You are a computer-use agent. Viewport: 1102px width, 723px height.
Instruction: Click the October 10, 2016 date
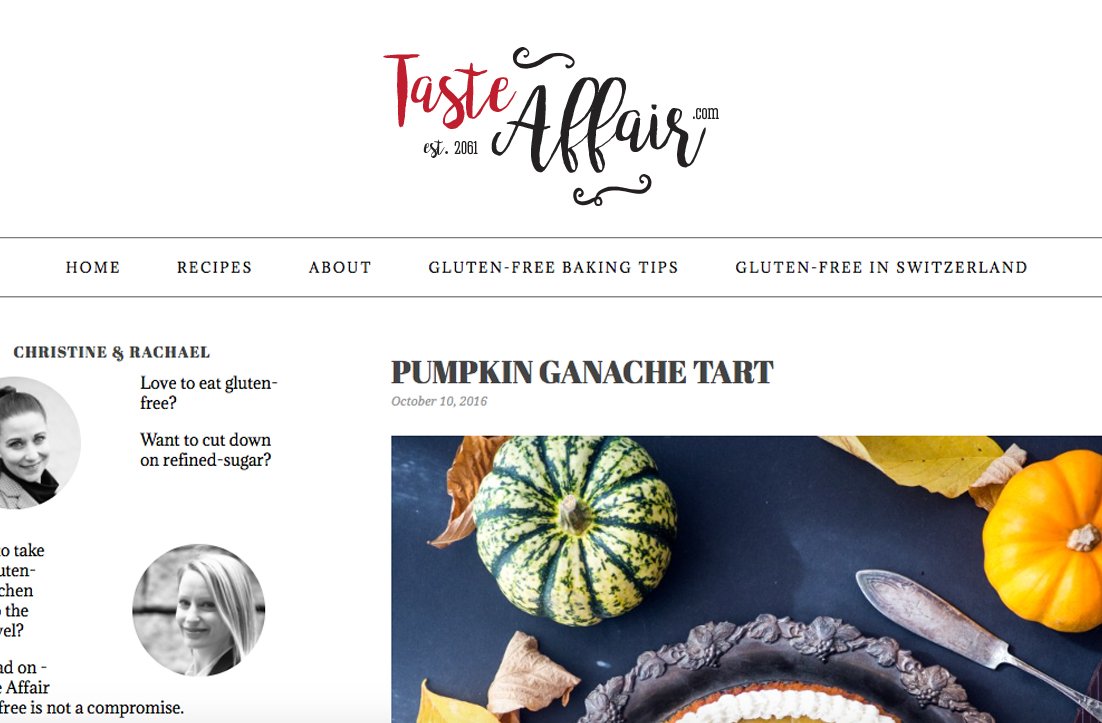tap(439, 401)
